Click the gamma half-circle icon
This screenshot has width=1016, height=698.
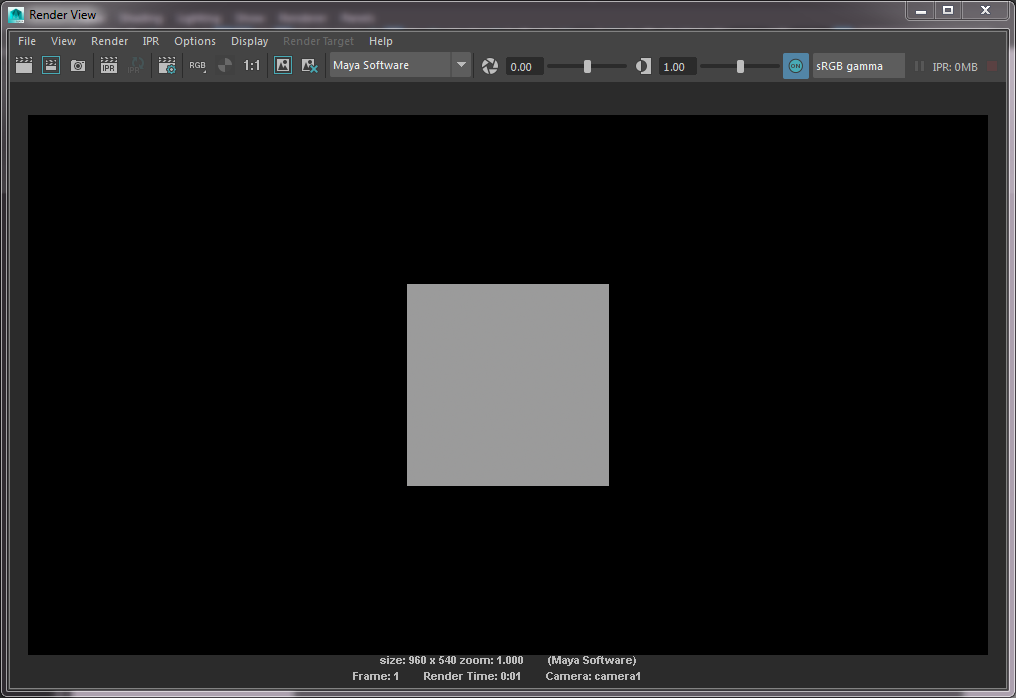(643, 66)
